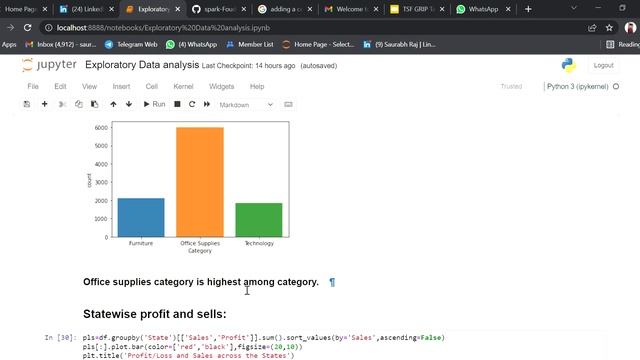This screenshot has width=640, height=360.
Task: Open the (4) WhatsApp bookmark
Action: click(x=191, y=44)
